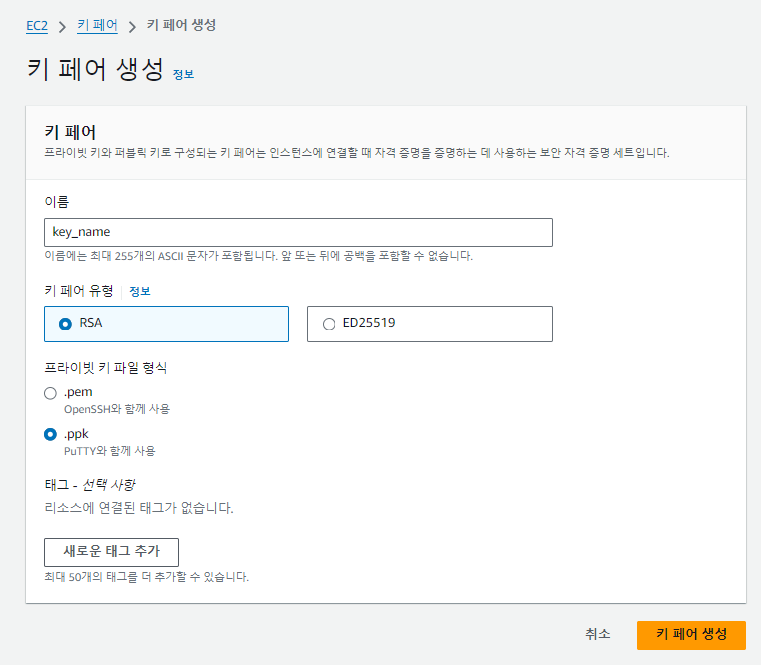The height and width of the screenshot is (665, 761).
Task: Select the .pem private key format
Action: (x=51, y=393)
